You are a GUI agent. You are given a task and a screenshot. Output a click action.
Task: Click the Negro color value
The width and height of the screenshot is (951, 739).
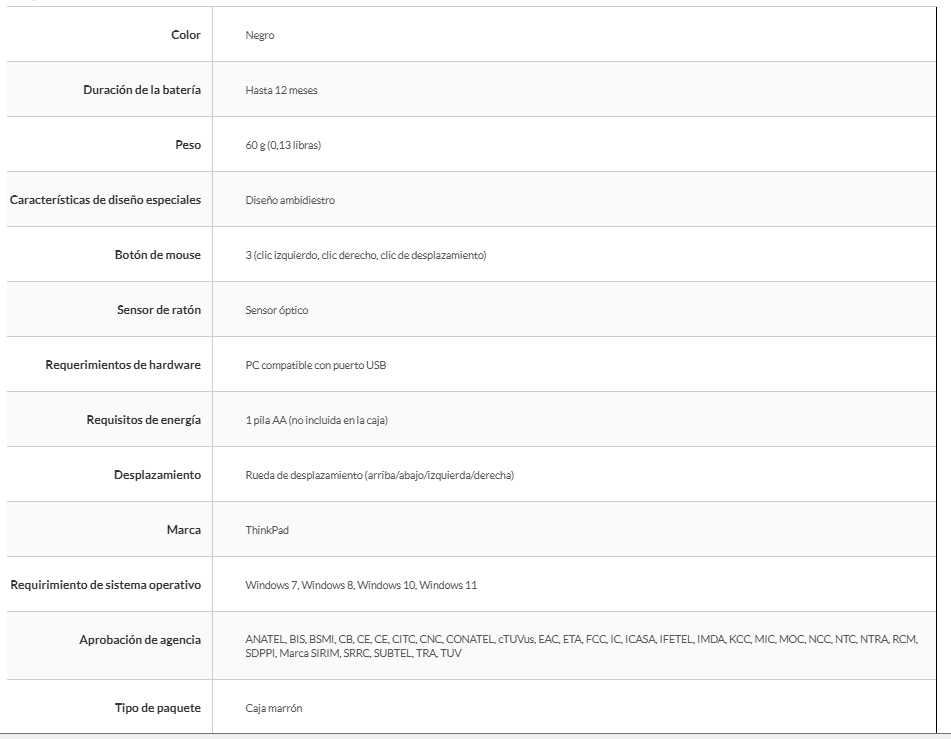(x=260, y=36)
